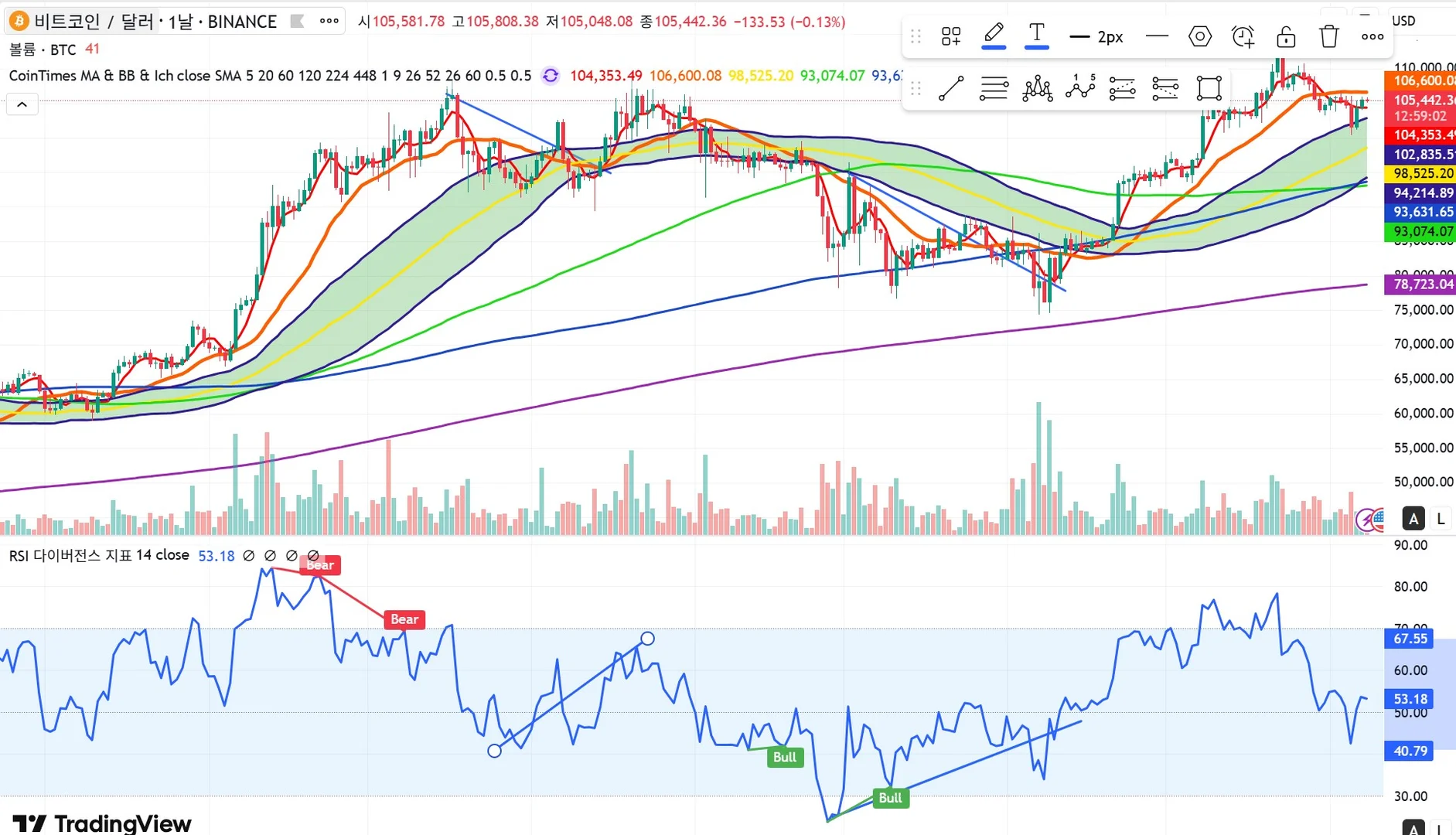This screenshot has height=835, width=1456.
Task: Open more options on drawing toolbar
Action: (1372, 36)
